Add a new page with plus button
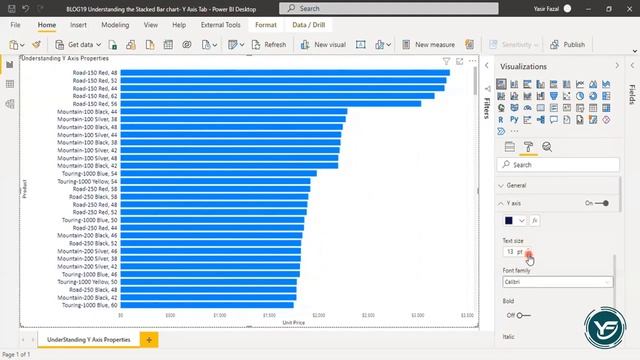This screenshot has height=360, width=640. tap(149, 340)
